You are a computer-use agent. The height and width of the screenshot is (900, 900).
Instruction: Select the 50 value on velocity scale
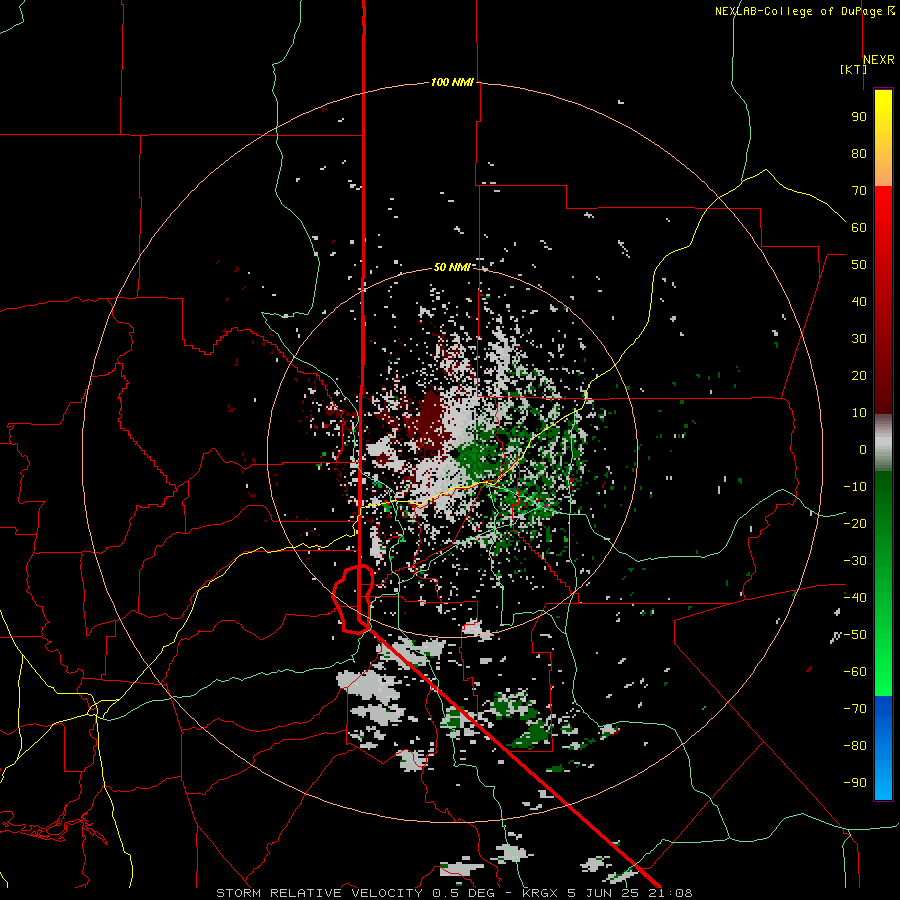[859, 265]
